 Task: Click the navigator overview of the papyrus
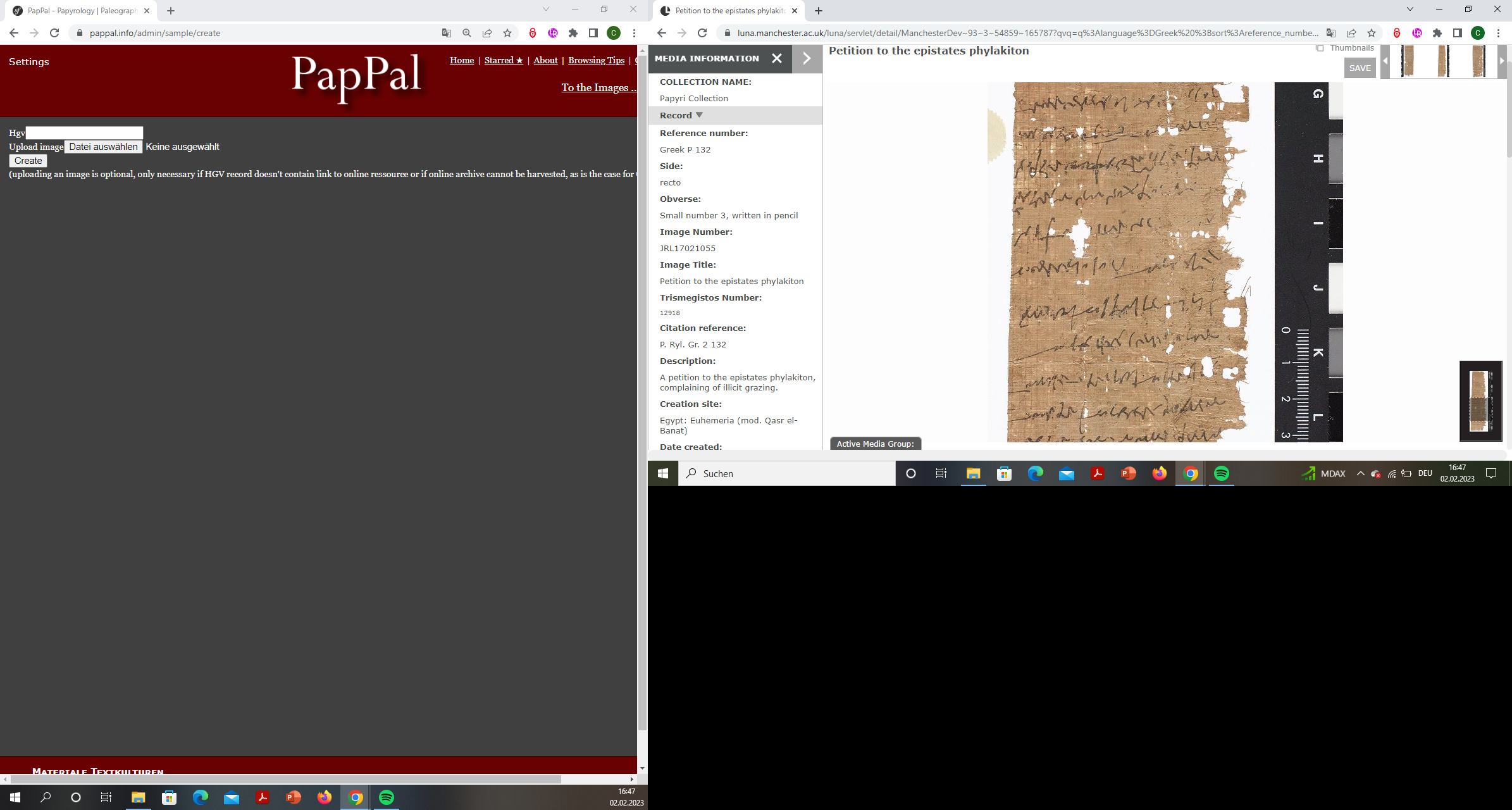tap(1480, 401)
